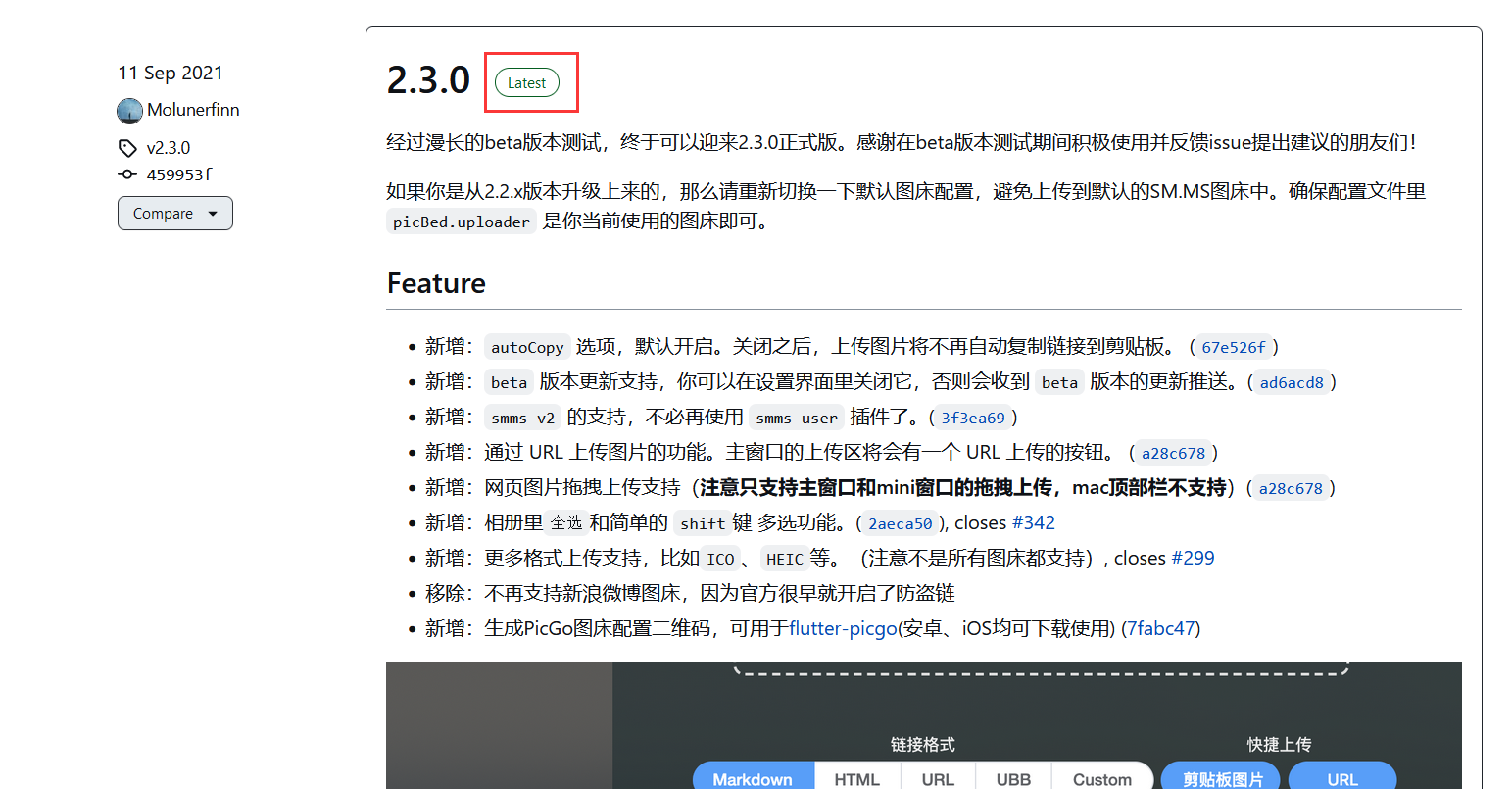Open commit 7fabc47 link
Image resolution: width=1512 pixels, height=789 pixels.
point(1161,629)
